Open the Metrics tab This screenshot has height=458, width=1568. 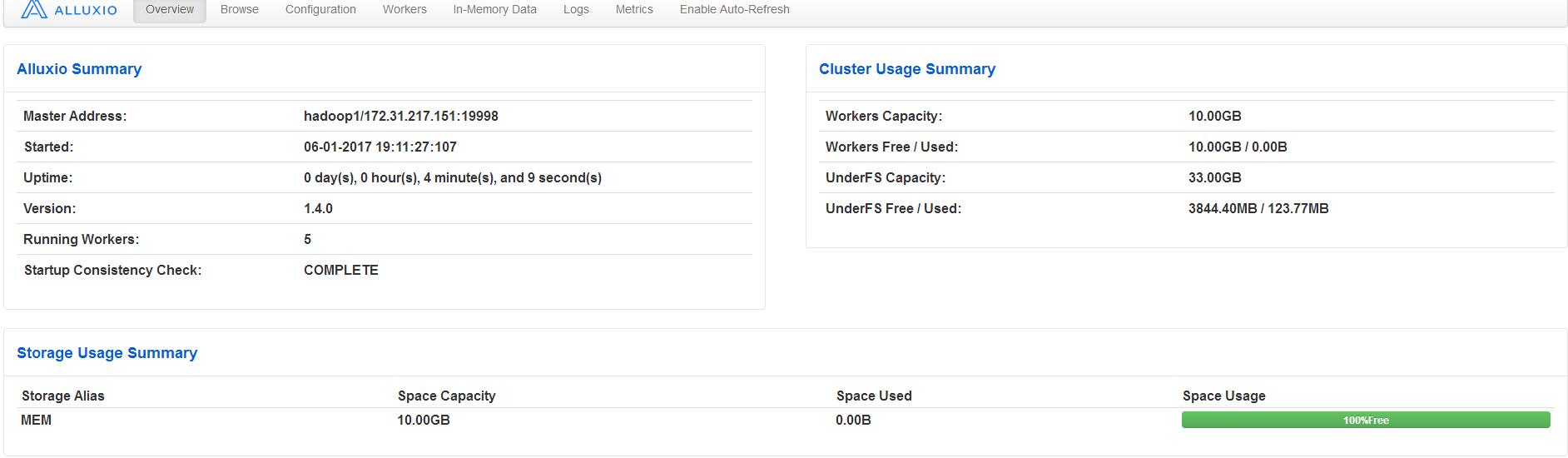(634, 10)
